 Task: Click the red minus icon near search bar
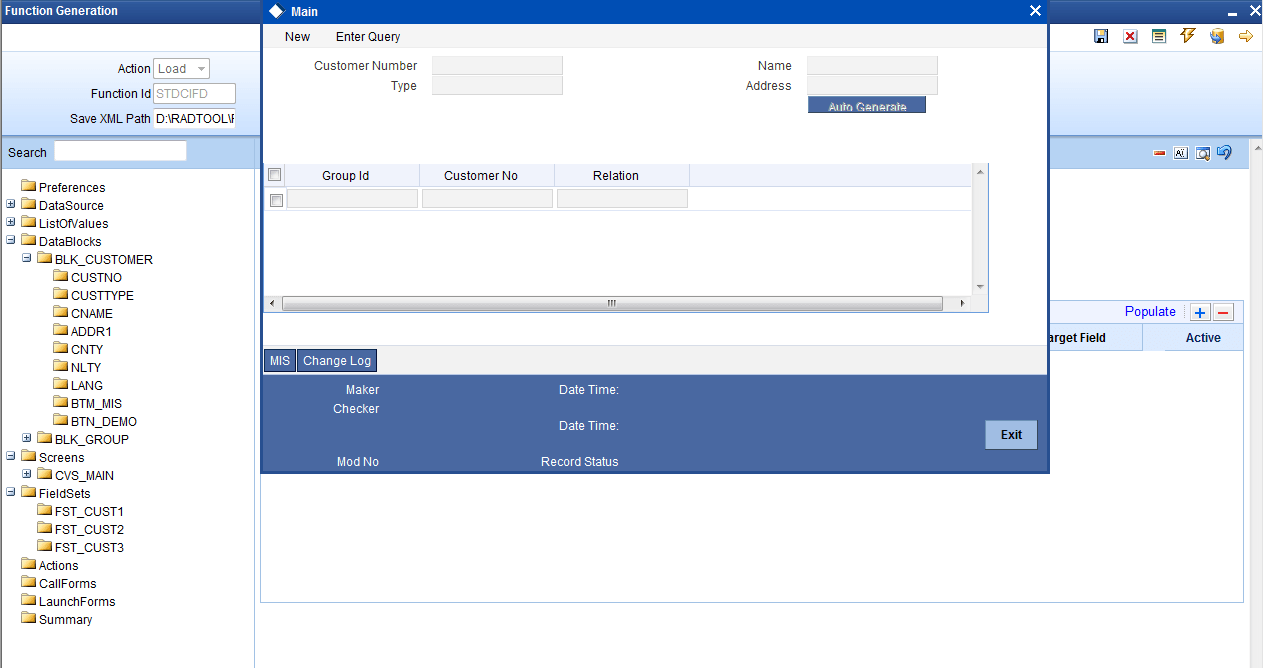coord(1159,153)
